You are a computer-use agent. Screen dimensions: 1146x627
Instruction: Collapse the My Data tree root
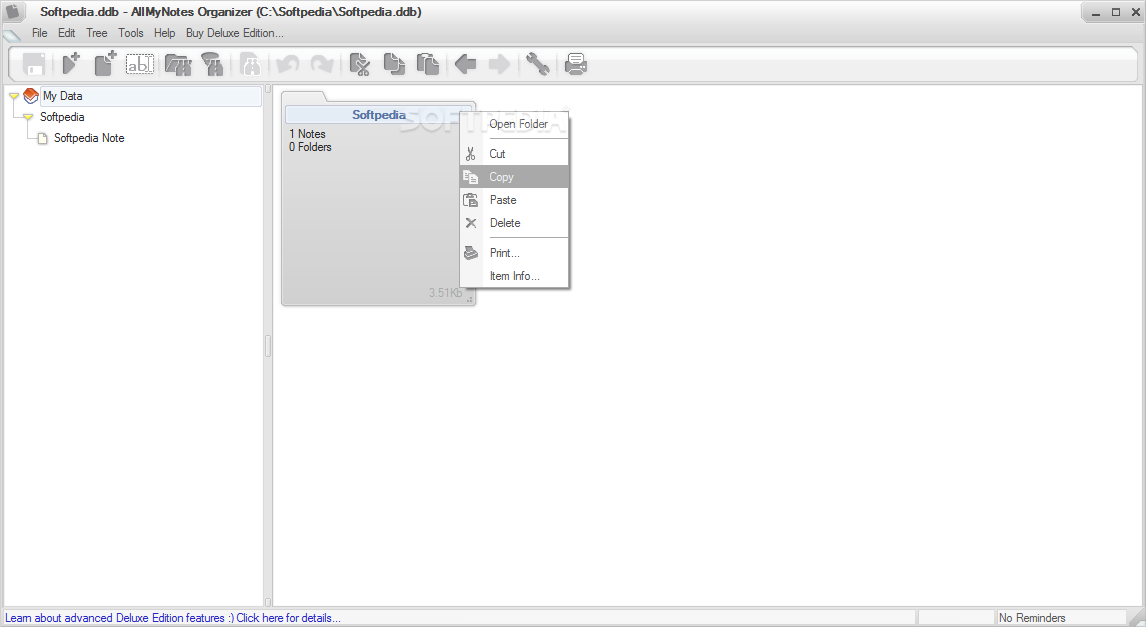pos(13,96)
